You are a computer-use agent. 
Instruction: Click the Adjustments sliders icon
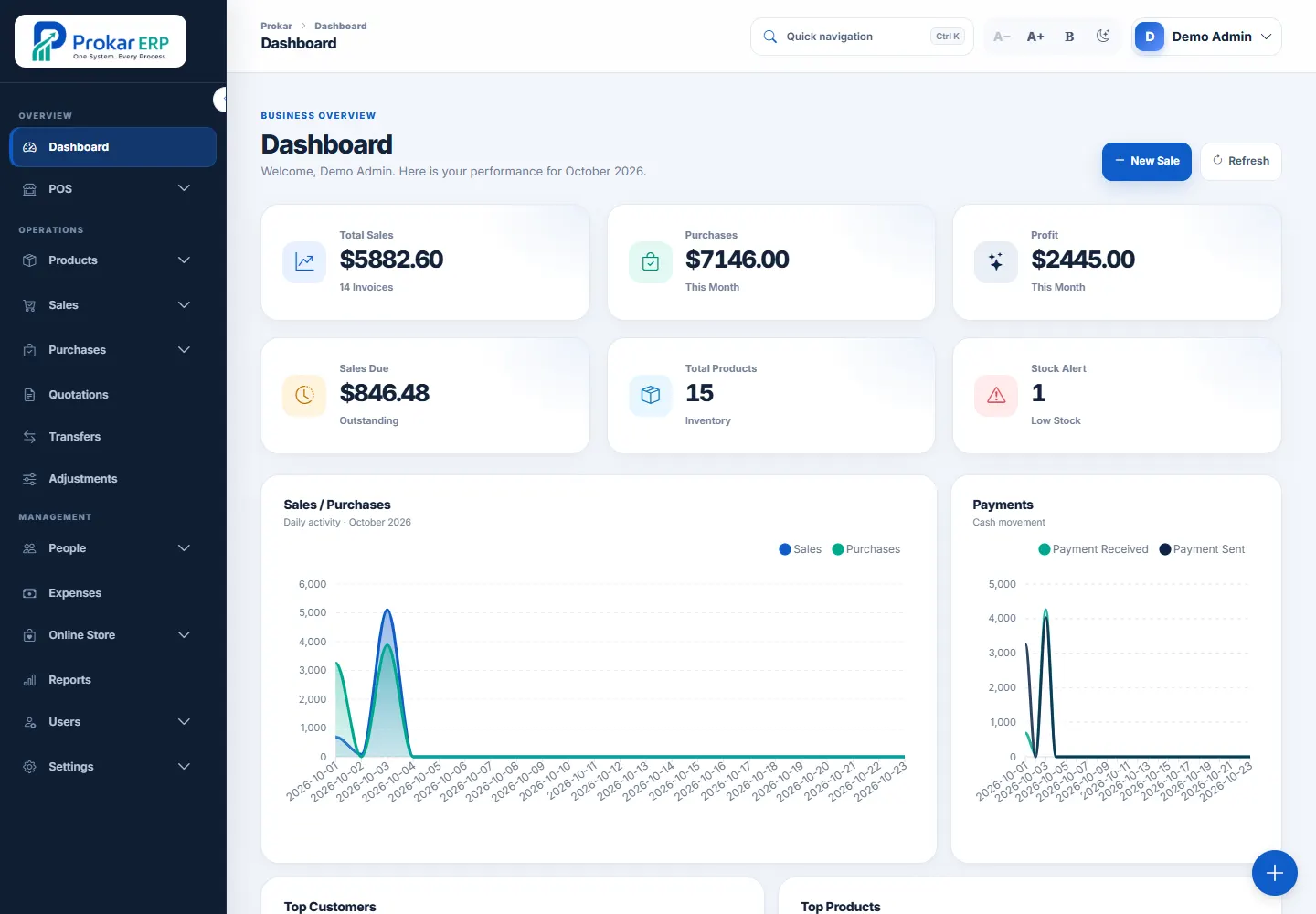[x=29, y=479]
